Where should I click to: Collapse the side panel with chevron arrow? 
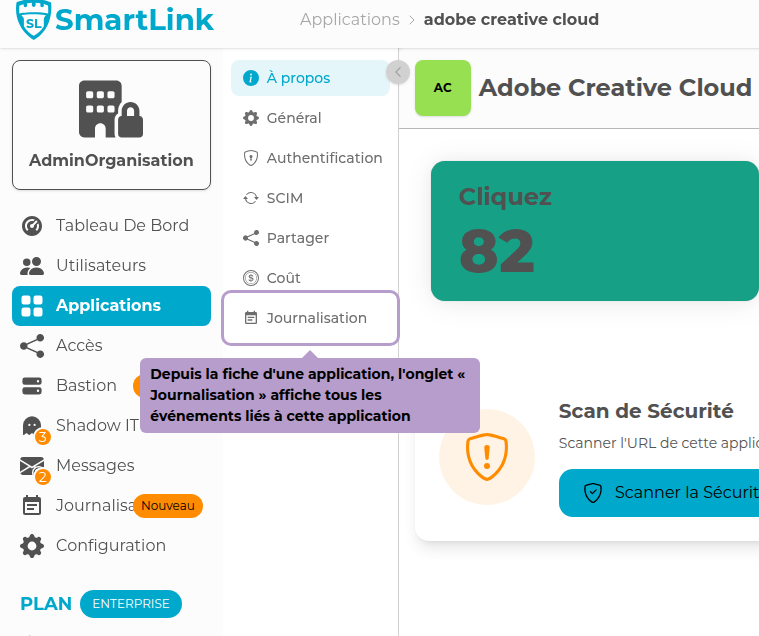(398, 72)
